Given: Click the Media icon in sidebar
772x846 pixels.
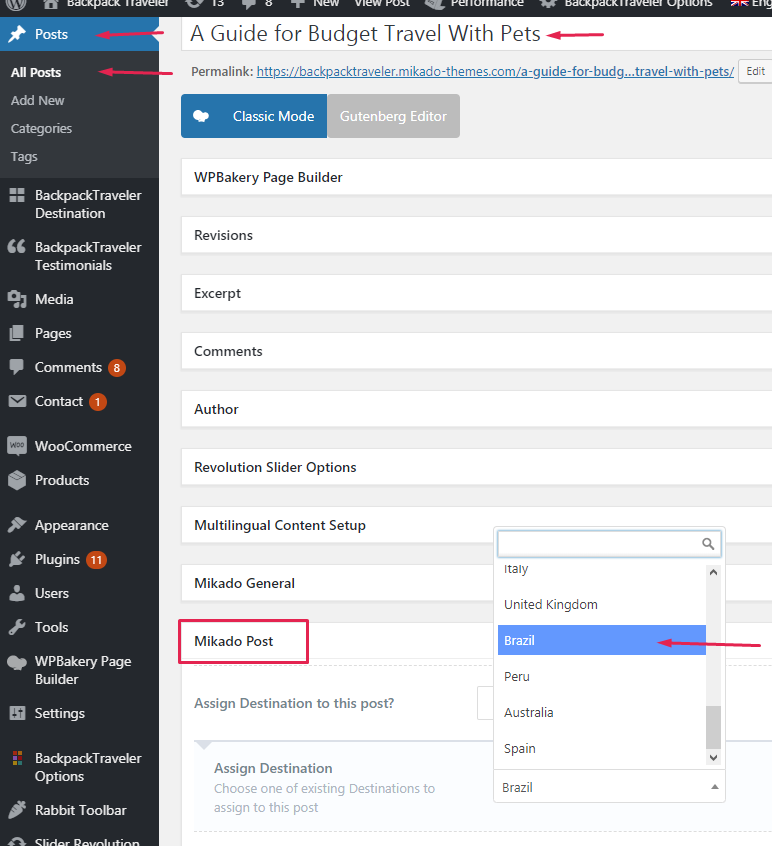Looking at the screenshot, I should pyautogui.click(x=17, y=299).
